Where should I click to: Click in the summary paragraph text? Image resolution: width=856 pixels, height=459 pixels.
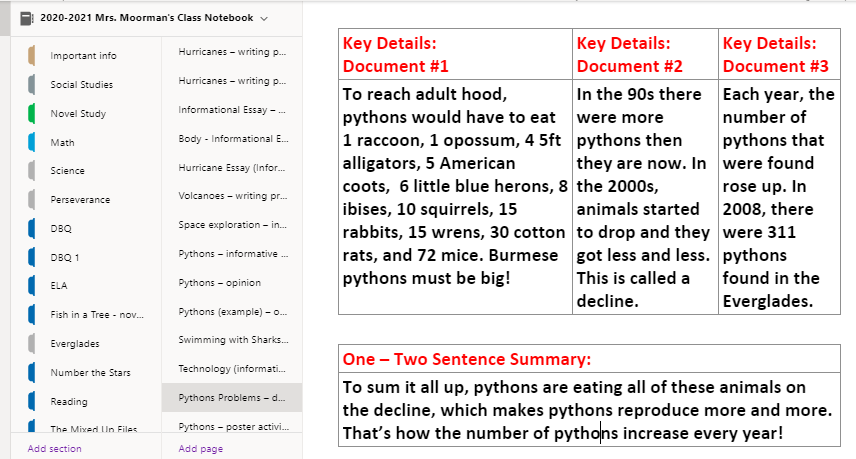click(589, 410)
